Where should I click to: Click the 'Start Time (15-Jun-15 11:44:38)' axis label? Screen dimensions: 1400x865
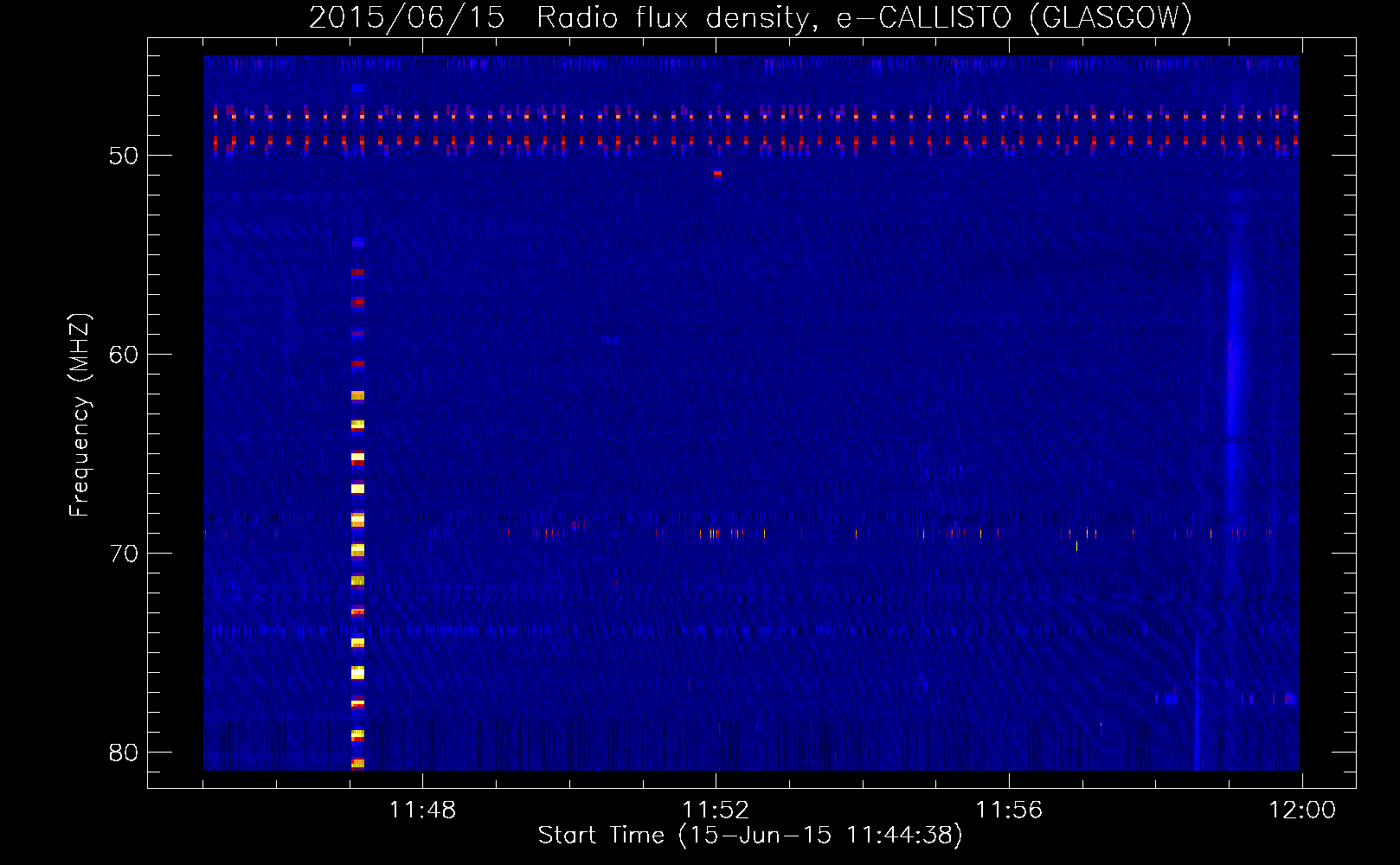tap(750, 836)
